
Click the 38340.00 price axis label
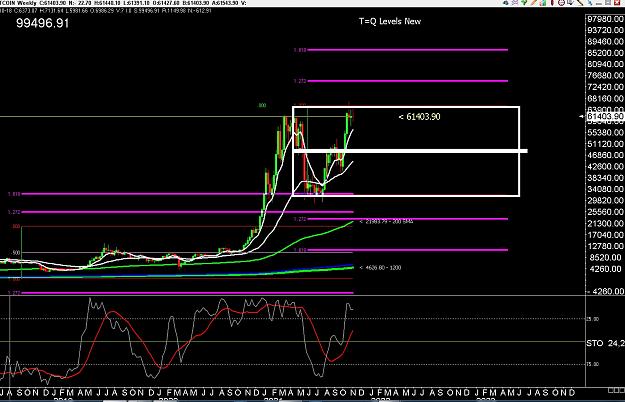coord(605,178)
